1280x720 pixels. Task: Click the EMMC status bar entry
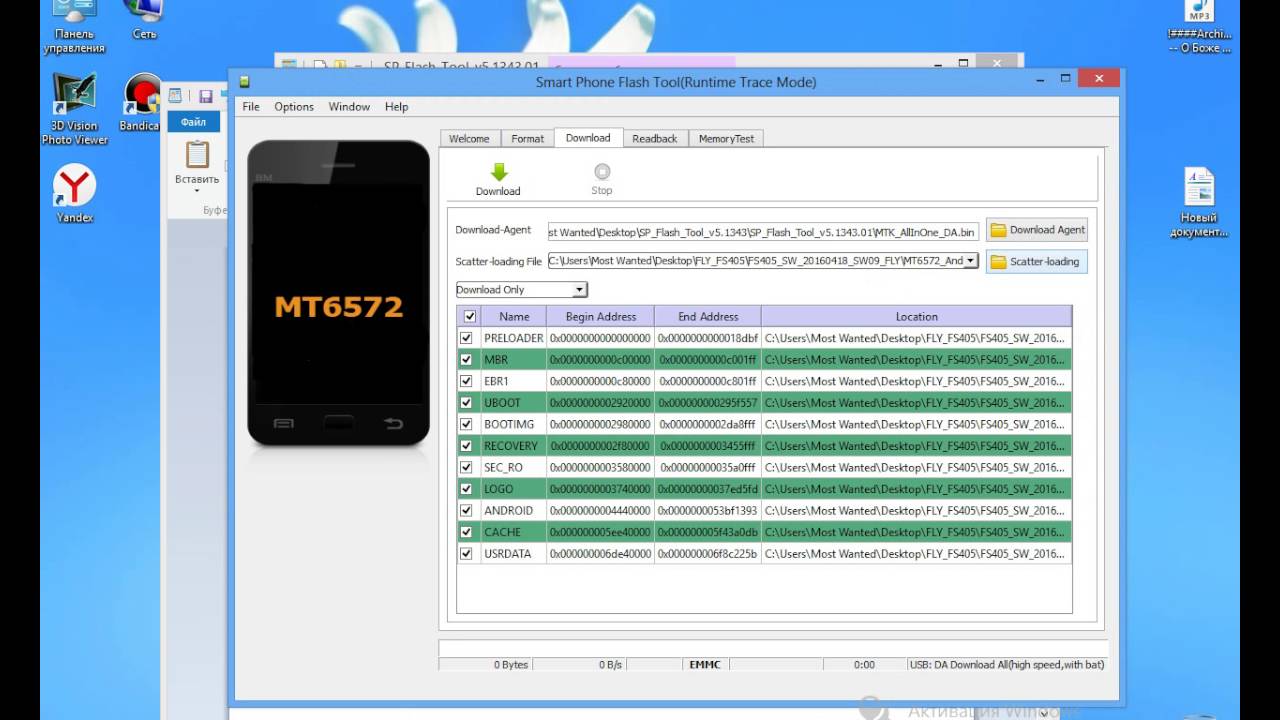[705, 664]
